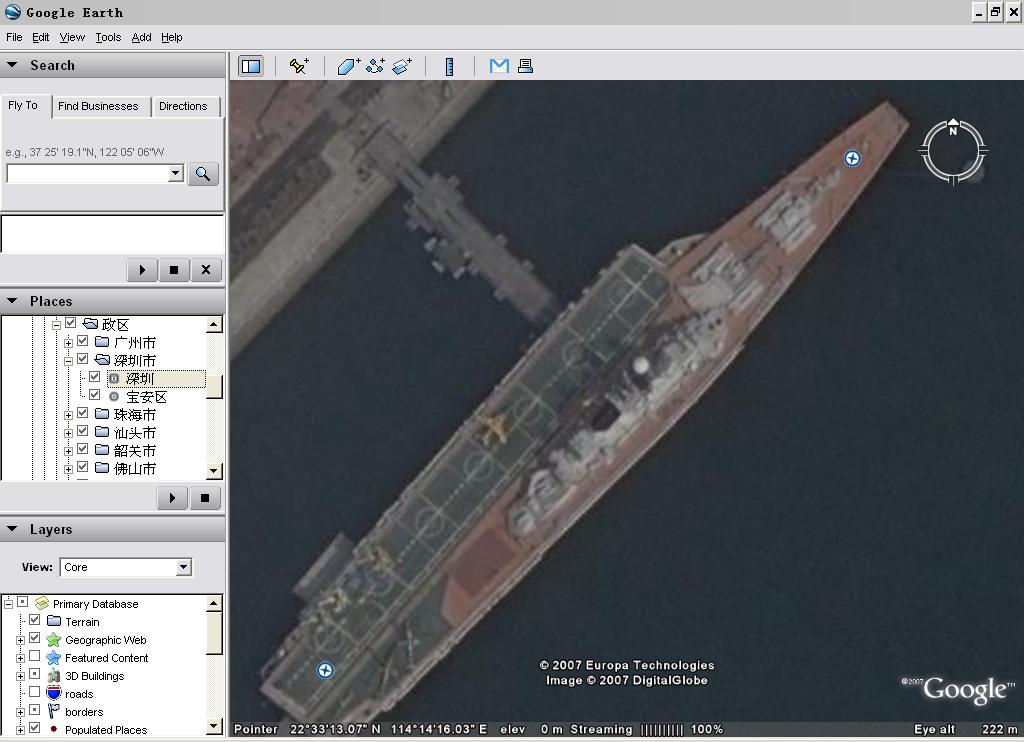This screenshot has height=742, width=1024.
Task: Collapse the Layers panel
Action: [12, 528]
